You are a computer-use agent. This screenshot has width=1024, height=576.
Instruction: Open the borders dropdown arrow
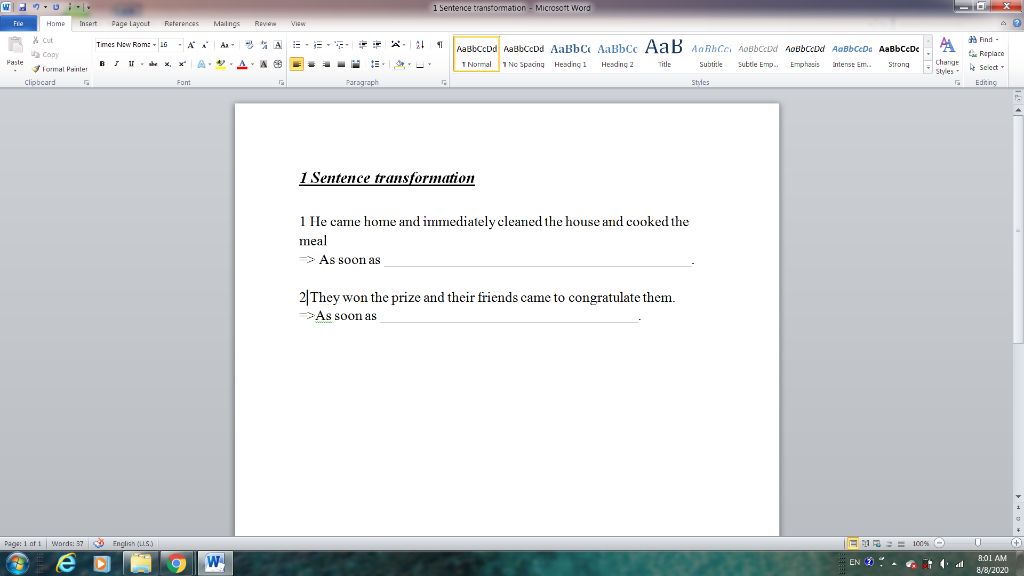429,64
